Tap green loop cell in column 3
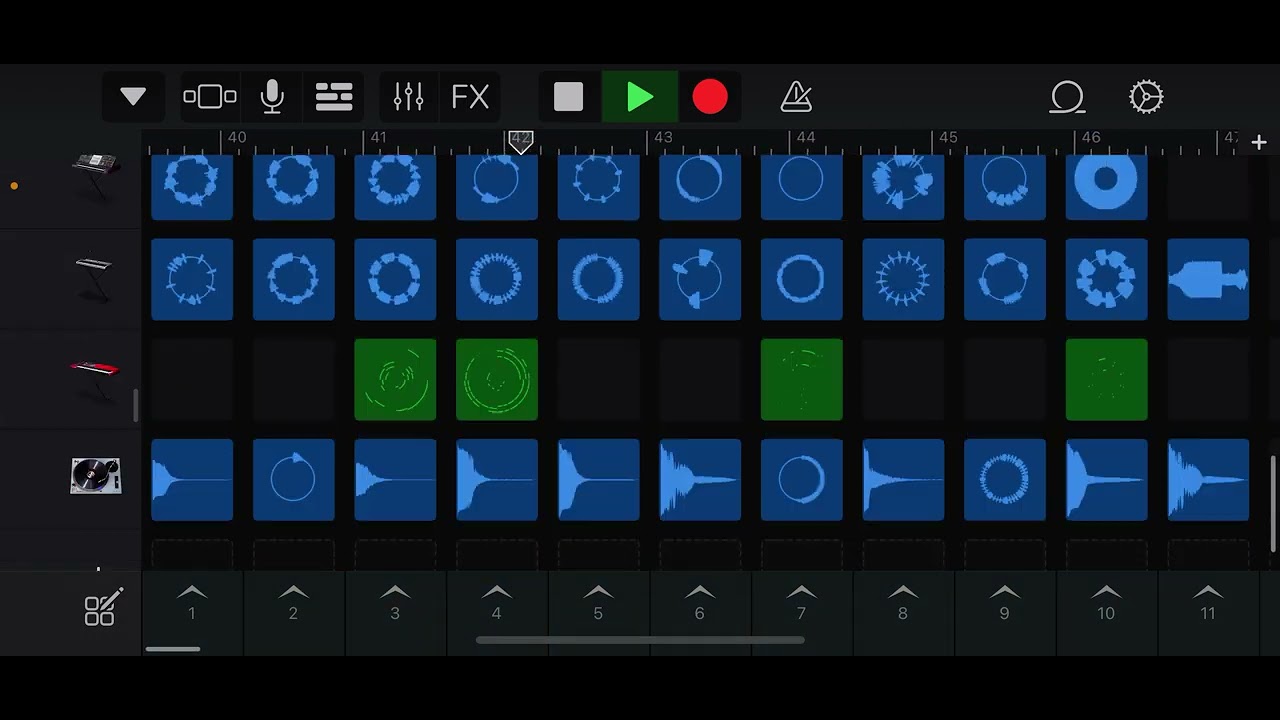Viewport: 1280px width, 720px height. click(395, 380)
